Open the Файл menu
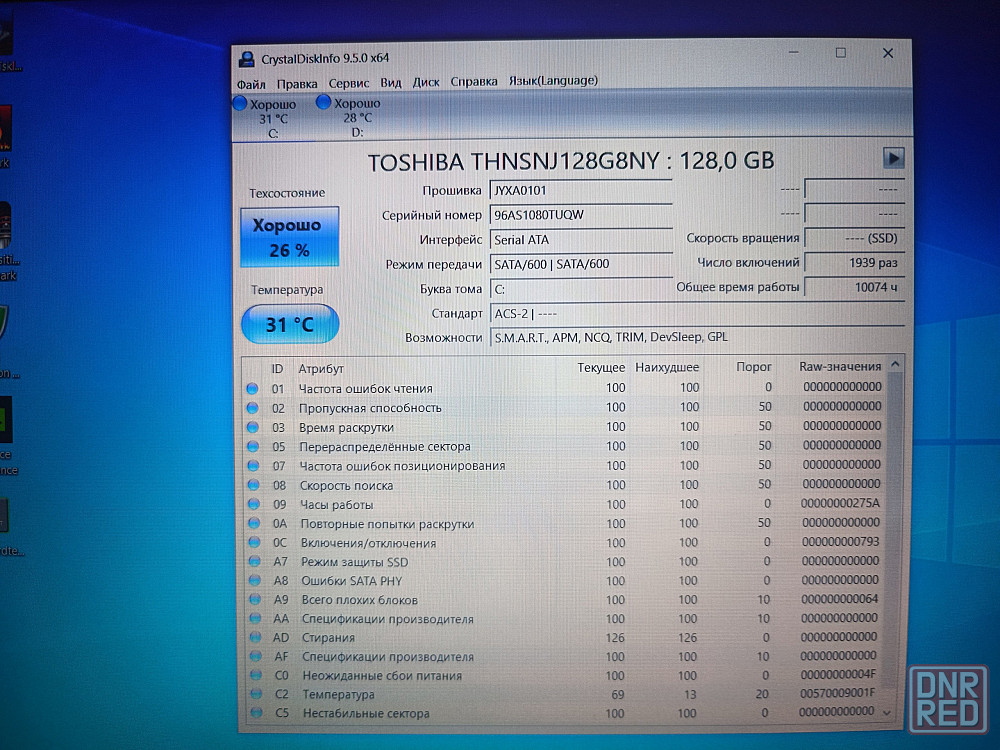Viewport: 1000px width, 750px height. click(251, 84)
